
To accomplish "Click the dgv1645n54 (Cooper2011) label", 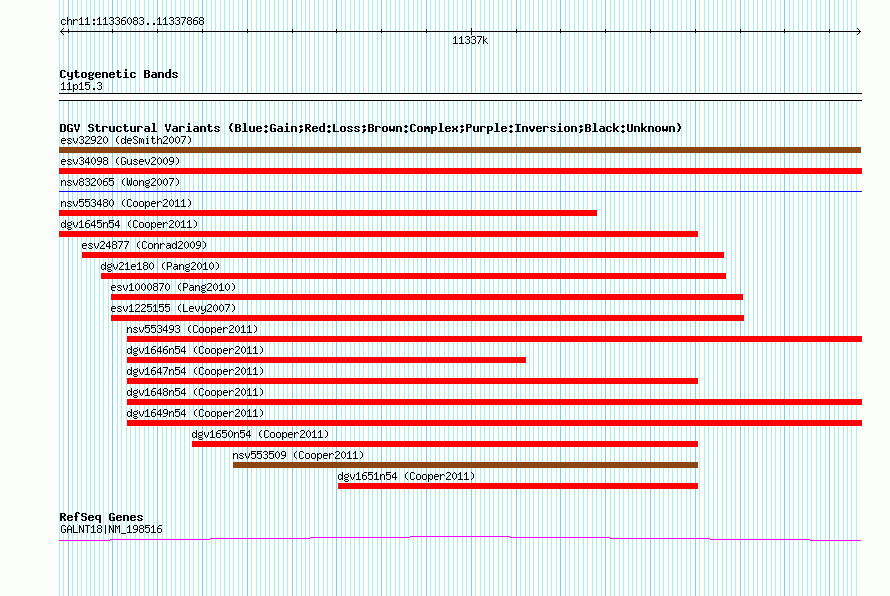I will [129, 224].
